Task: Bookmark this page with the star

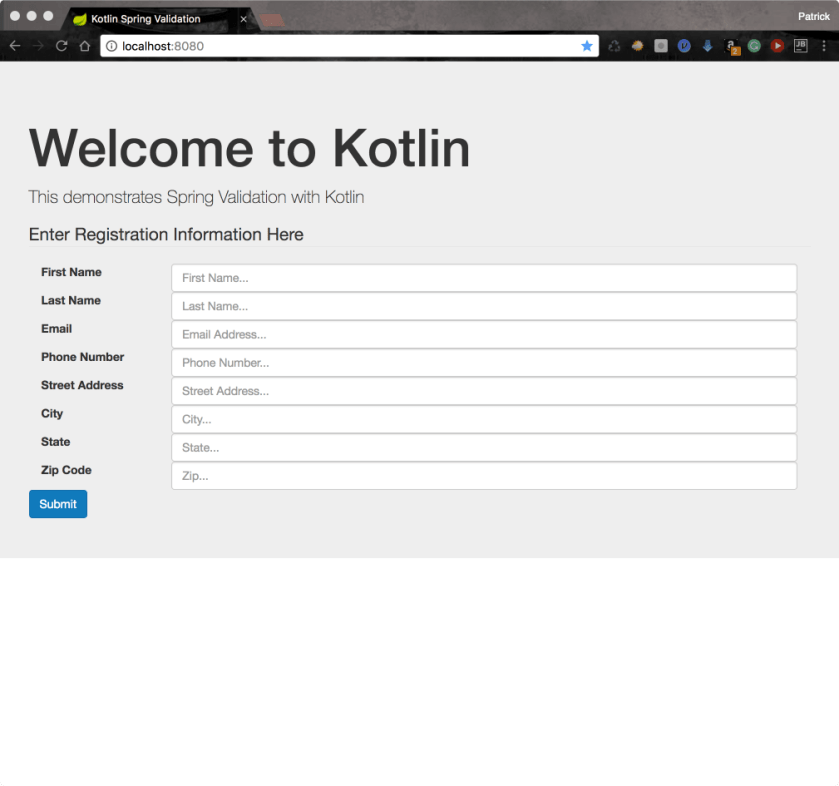Action: 587,46
